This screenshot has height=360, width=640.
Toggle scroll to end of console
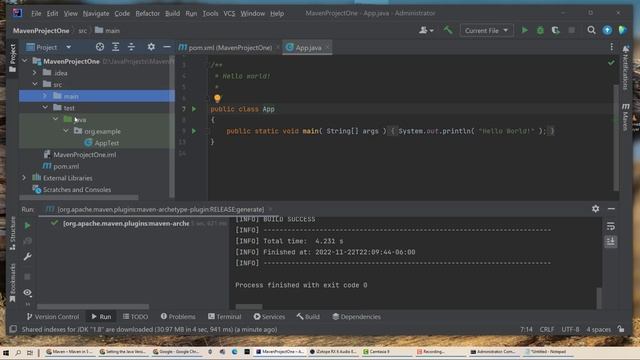611,242
